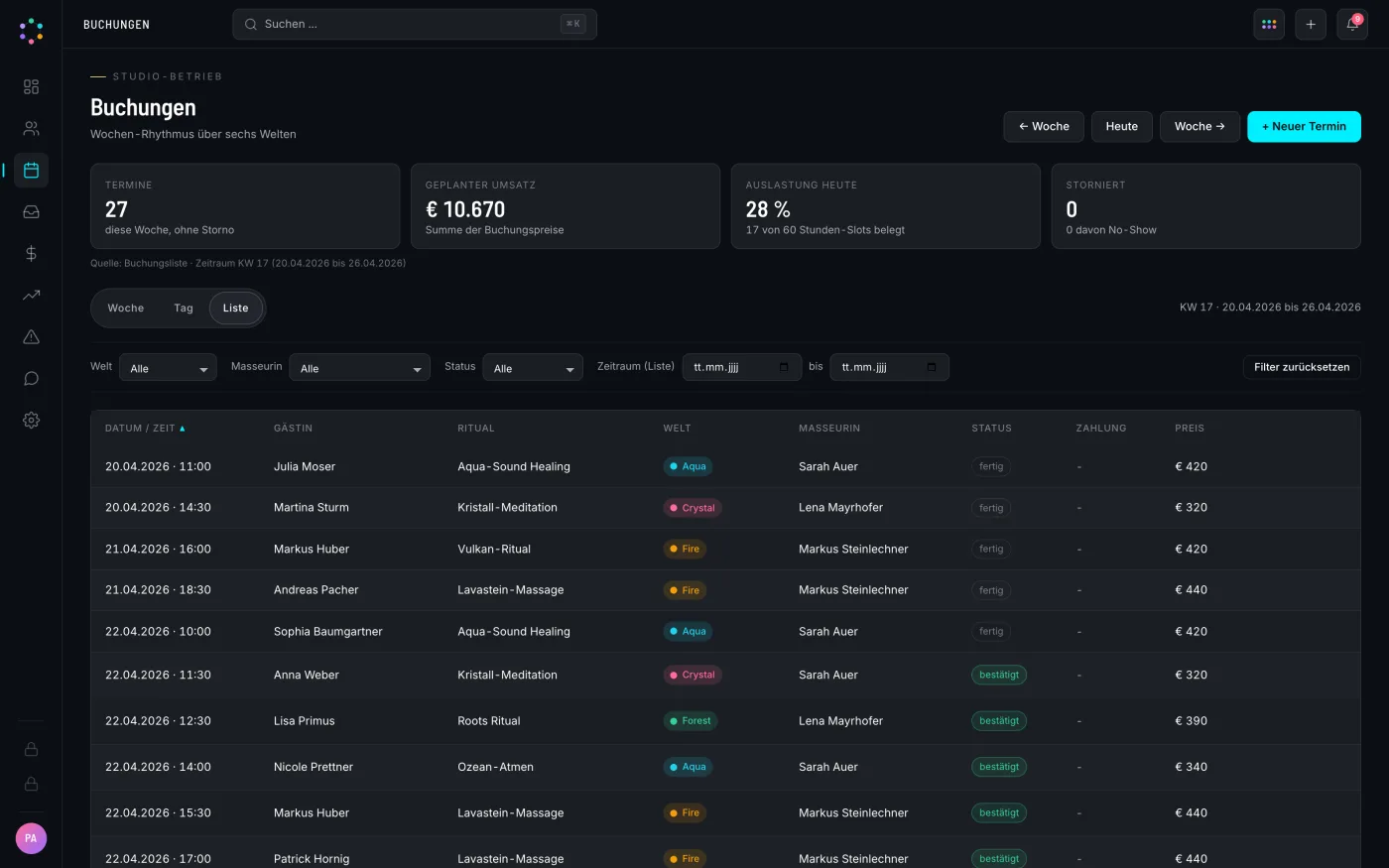Expand the Welt filter dropdown

coord(168,368)
